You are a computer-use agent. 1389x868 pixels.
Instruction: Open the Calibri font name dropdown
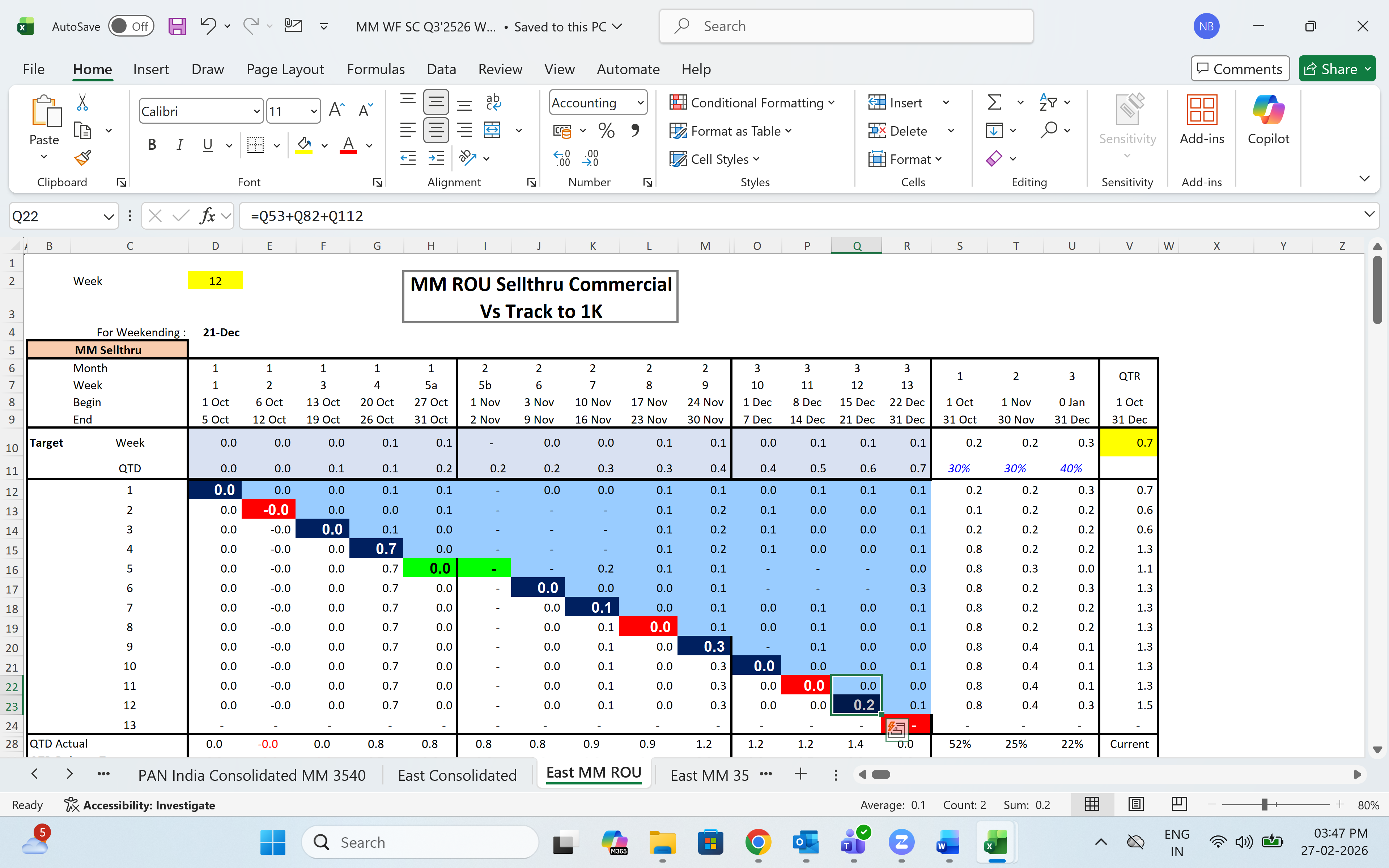(256, 111)
